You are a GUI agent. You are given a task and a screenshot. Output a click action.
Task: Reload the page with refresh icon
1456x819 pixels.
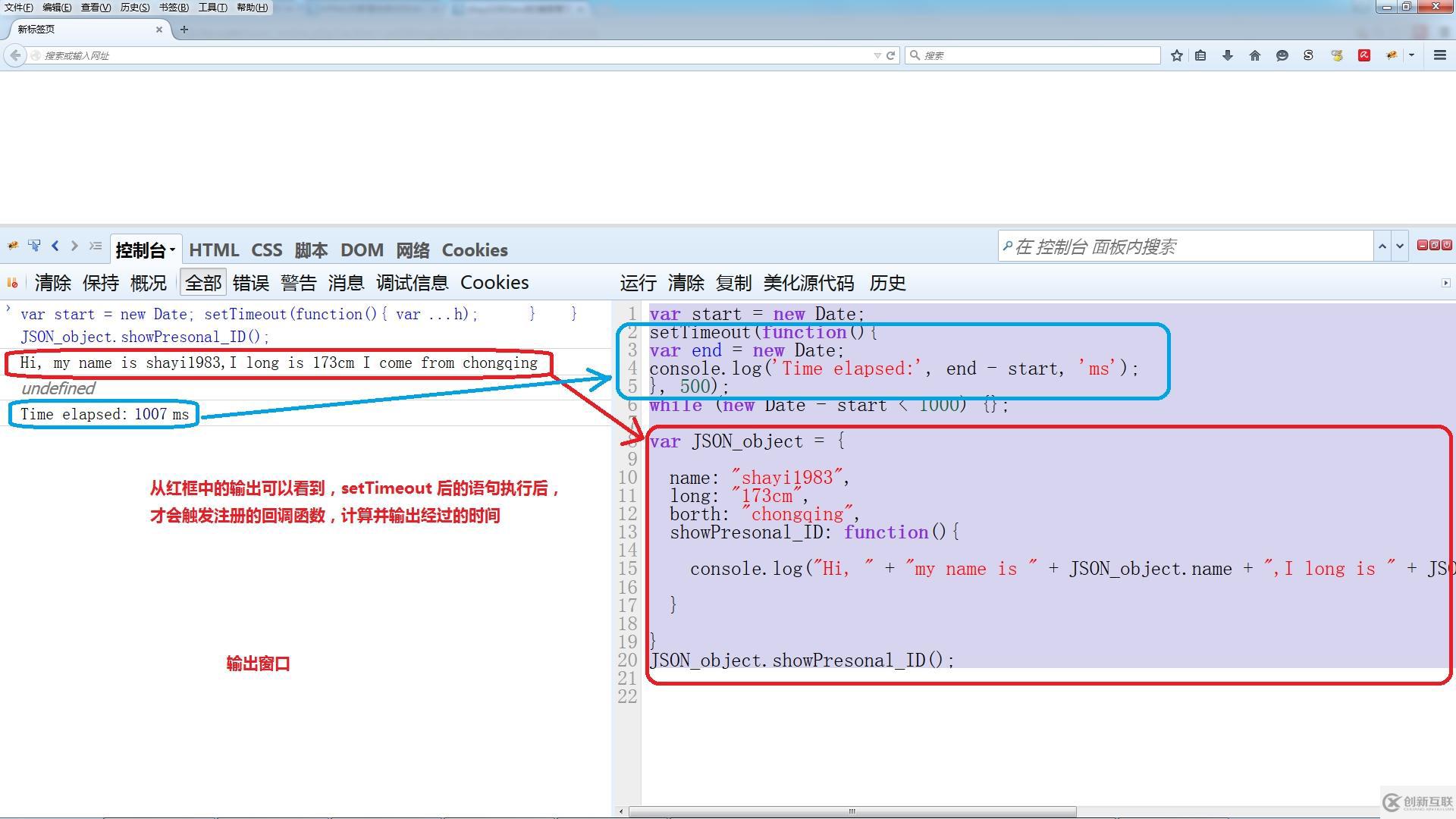tap(891, 55)
